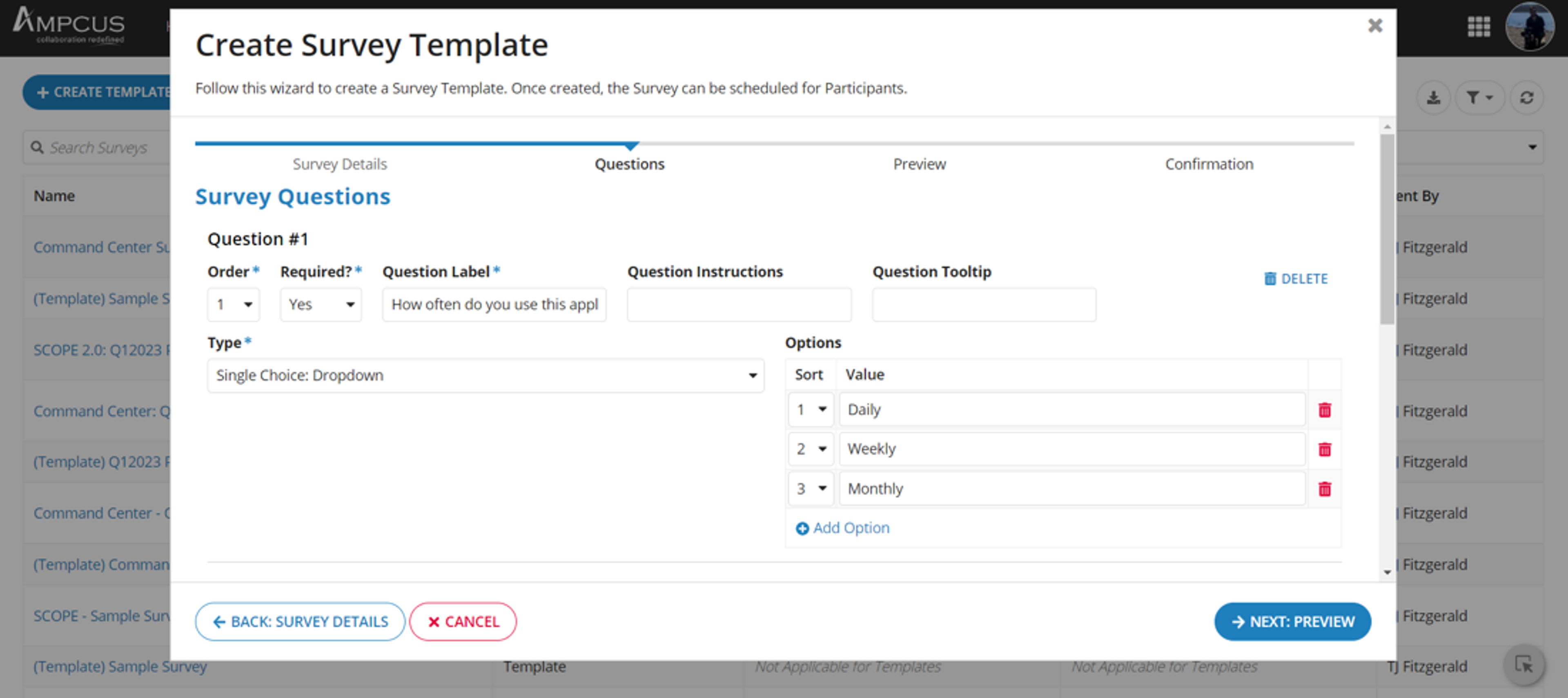1568x698 pixels.
Task: Click the Question Label input field
Action: pos(494,305)
